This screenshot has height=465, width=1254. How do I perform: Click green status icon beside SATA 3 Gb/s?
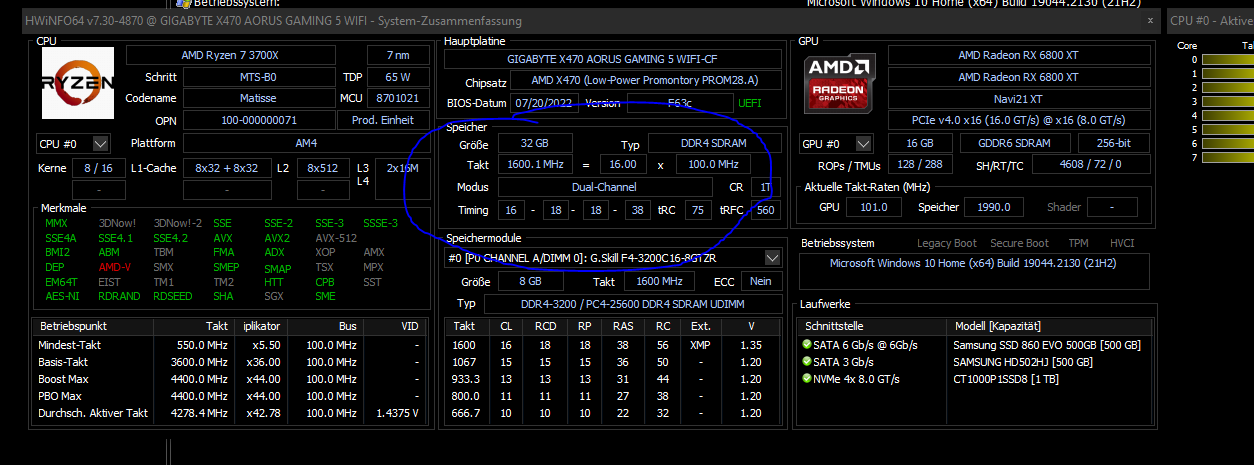coord(806,362)
